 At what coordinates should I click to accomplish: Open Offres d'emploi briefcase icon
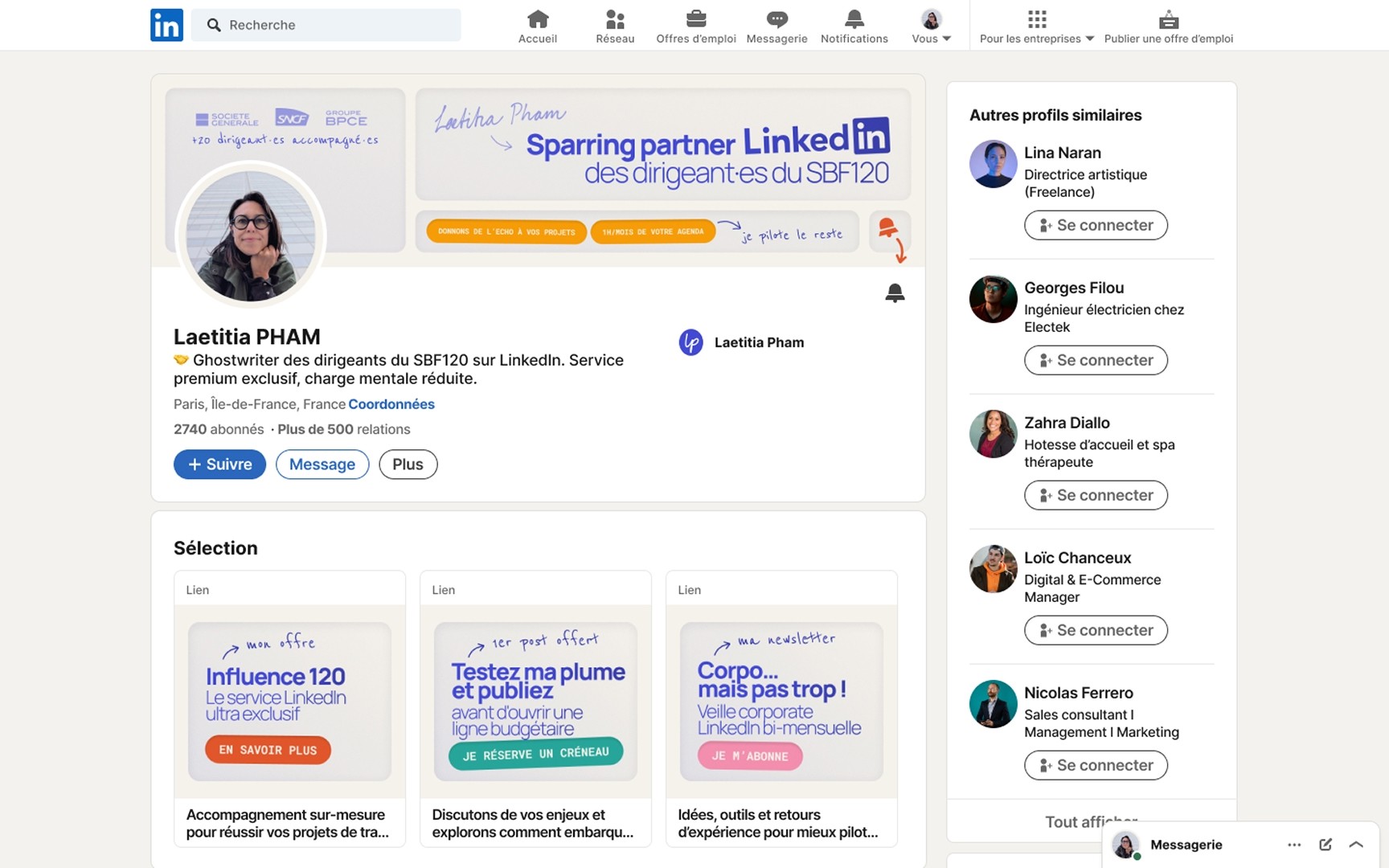point(696,26)
